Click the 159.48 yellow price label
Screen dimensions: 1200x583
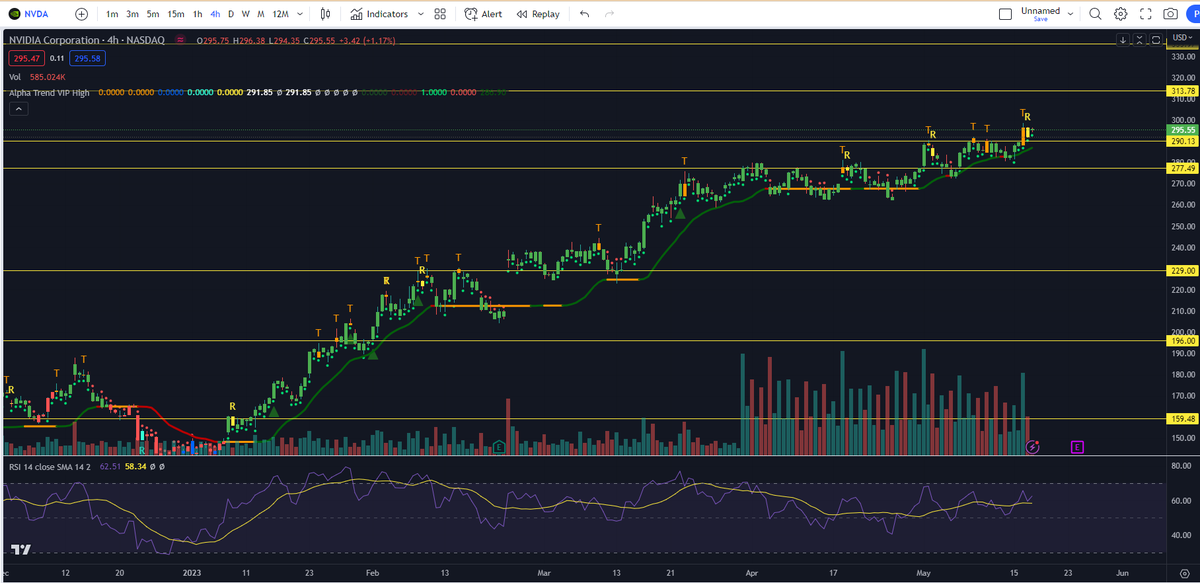[1183, 418]
